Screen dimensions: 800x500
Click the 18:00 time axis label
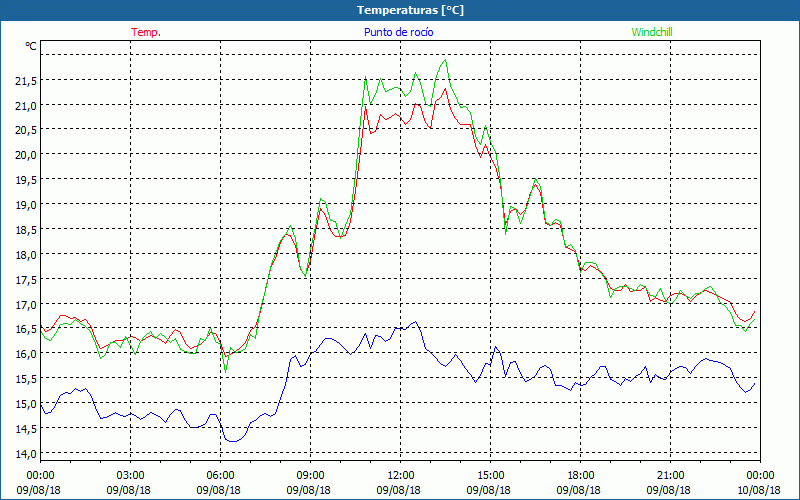(x=581, y=476)
